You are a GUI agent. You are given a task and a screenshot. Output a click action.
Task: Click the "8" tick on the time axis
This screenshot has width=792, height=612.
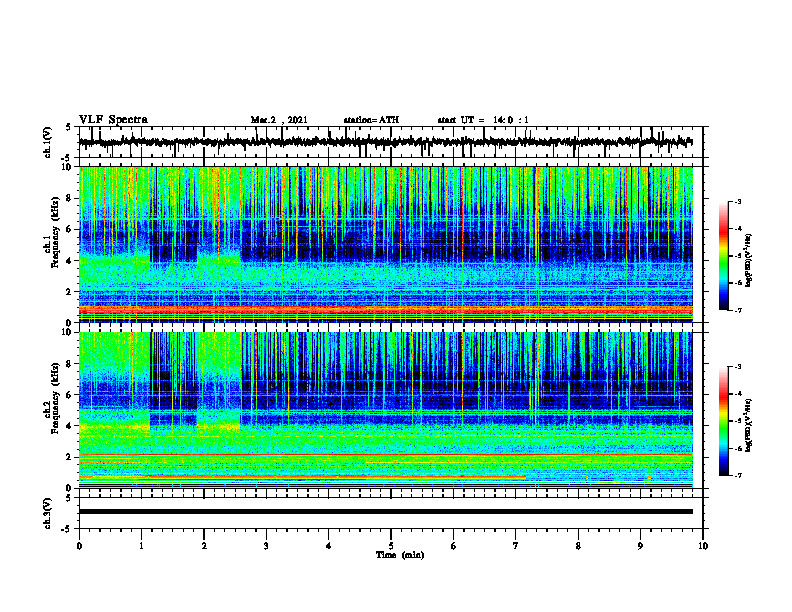578,546
